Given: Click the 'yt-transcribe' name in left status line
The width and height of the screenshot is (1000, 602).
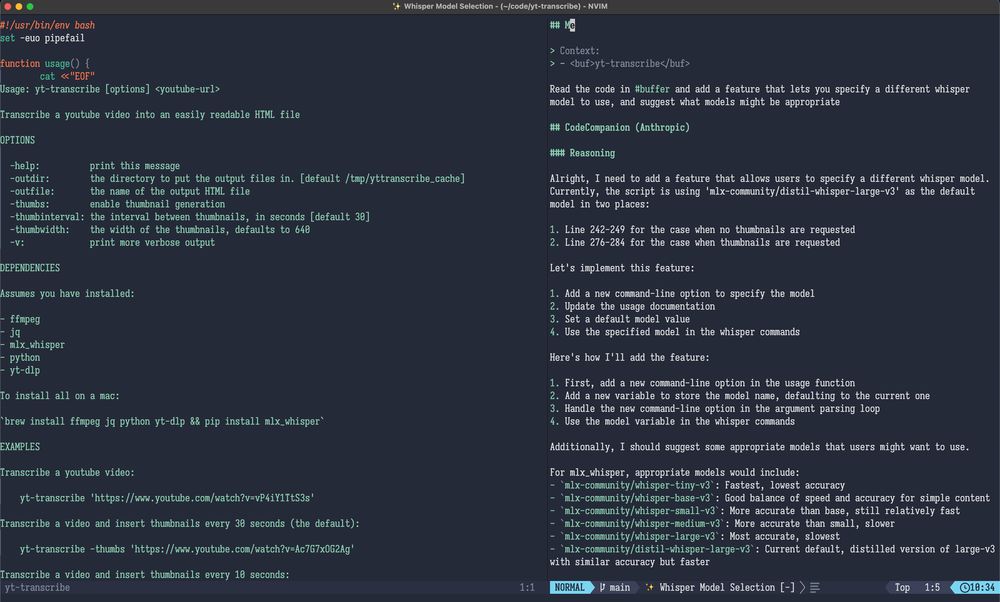Looking at the screenshot, I should 37,587.
